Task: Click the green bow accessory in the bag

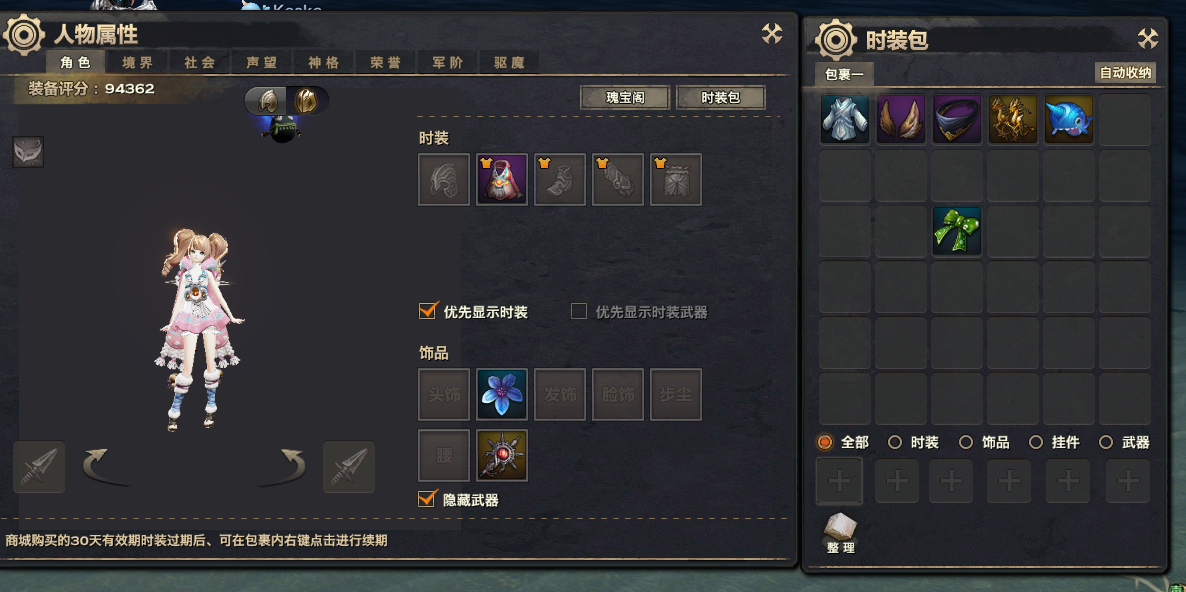Action: [x=957, y=231]
